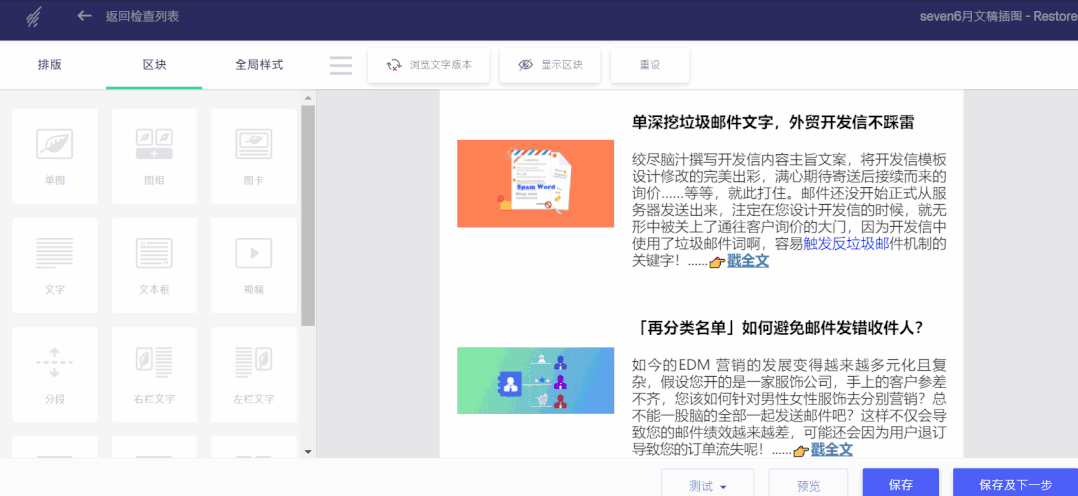The width and height of the screenshot is (1078, 496).
Task: Click the contacts segmentation thumbnail
Action: 536,380
